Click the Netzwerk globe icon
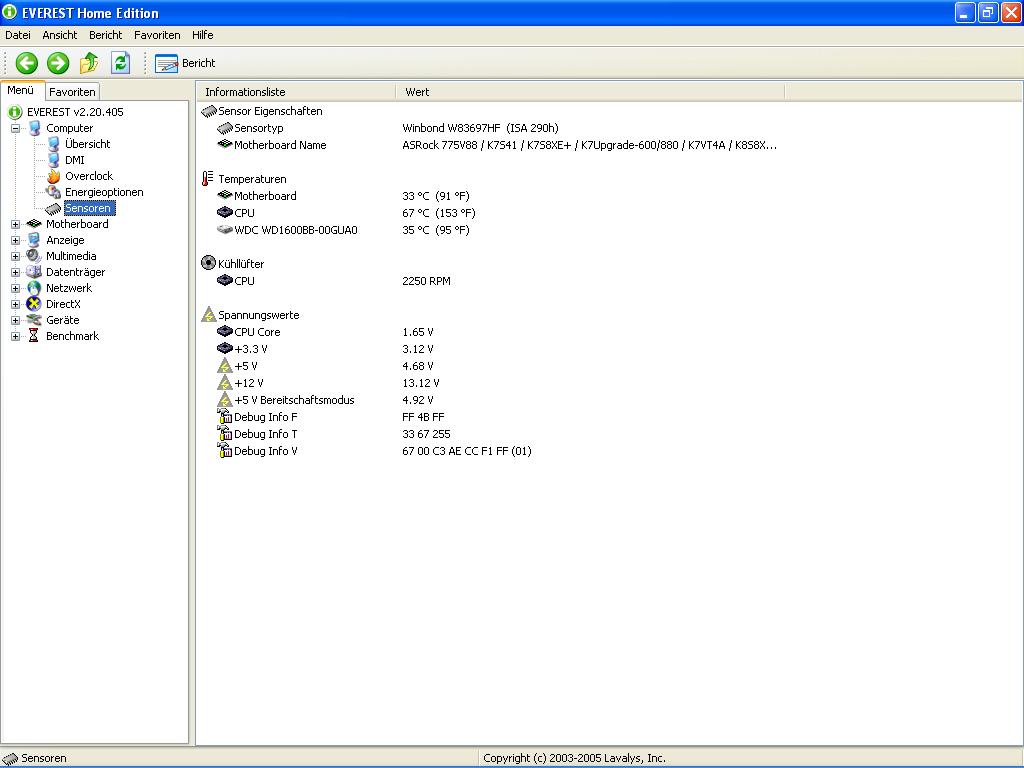 [34, 288]
